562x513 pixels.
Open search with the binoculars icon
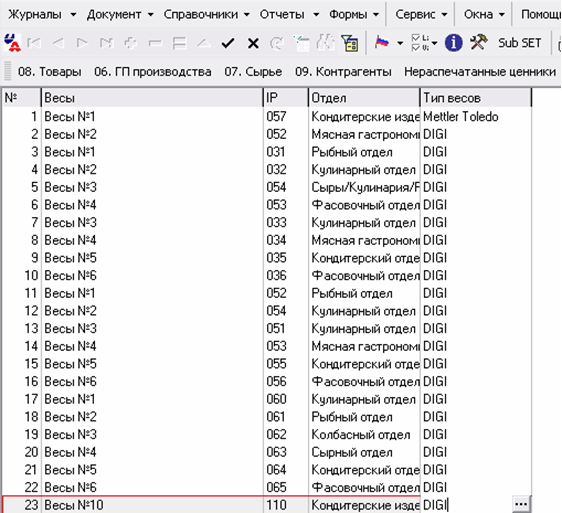tap(325, 43)
